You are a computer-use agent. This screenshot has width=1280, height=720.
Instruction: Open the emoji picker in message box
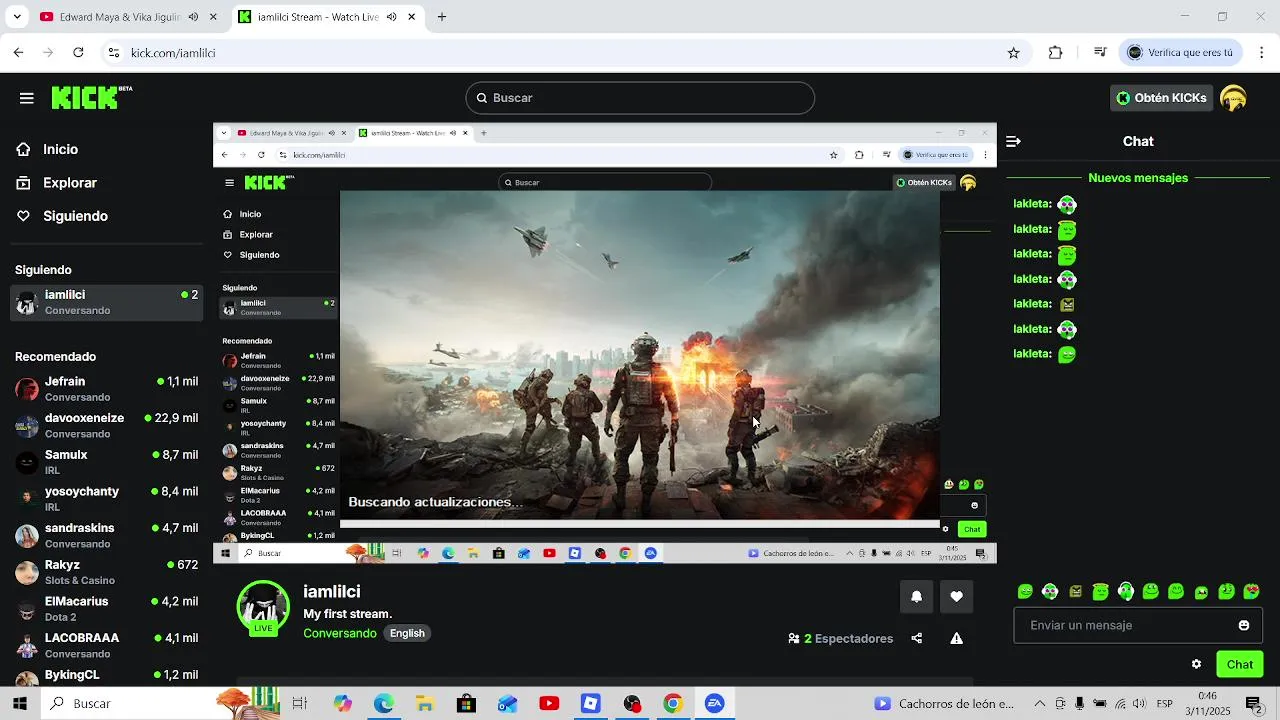1244,625
